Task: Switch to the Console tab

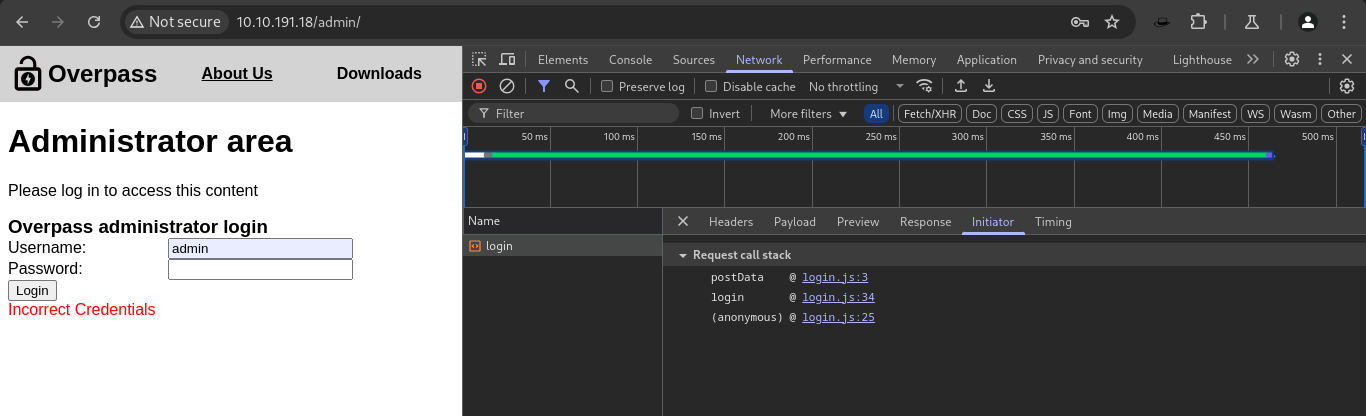Action: [630, 60]
